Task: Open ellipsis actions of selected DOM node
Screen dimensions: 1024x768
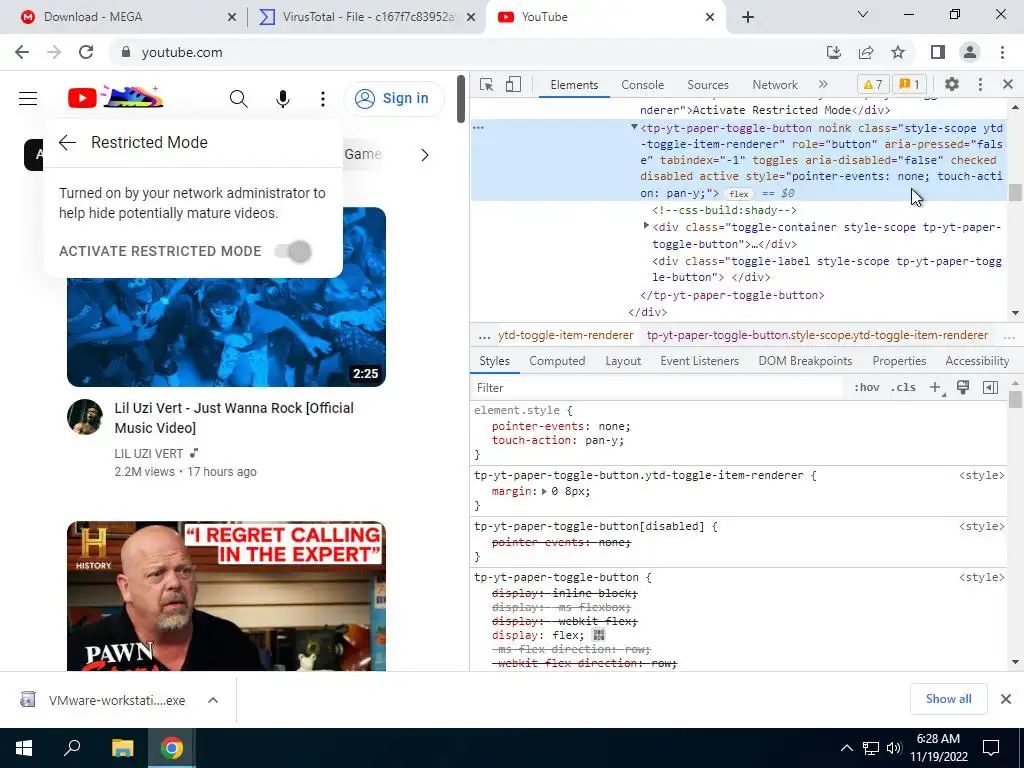Action: click(479, 127)
